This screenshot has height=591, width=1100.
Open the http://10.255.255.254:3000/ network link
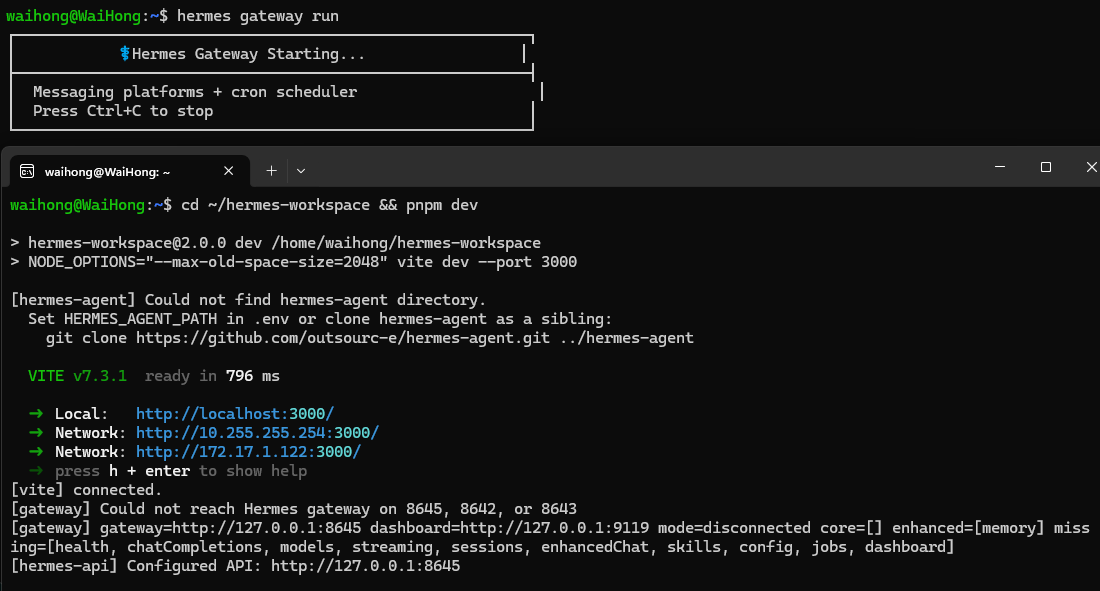point(257,432)
